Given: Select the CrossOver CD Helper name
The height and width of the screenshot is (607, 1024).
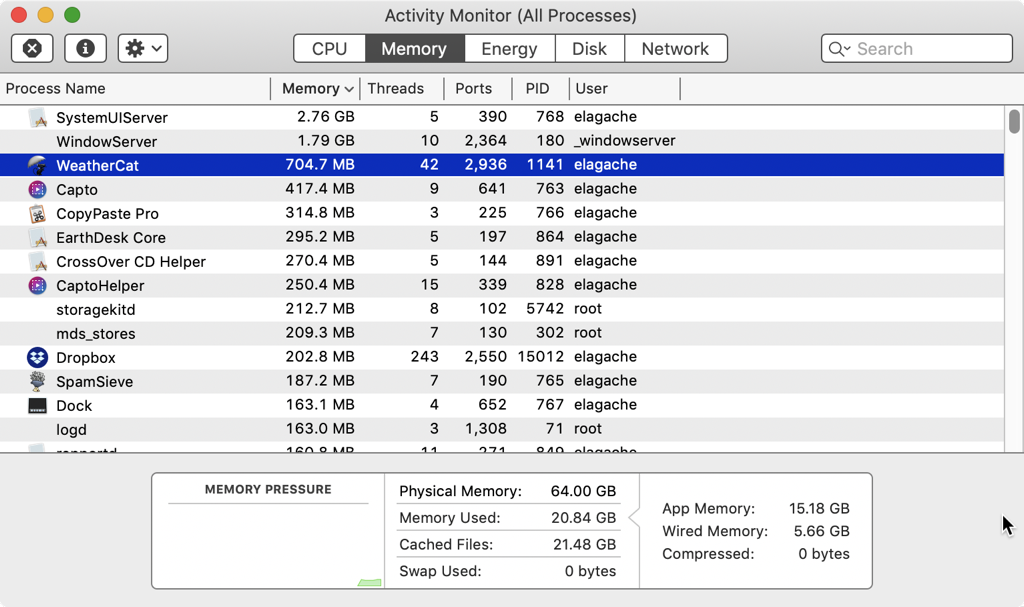Looking at the screenshot, I should click(x=131, y=261).
